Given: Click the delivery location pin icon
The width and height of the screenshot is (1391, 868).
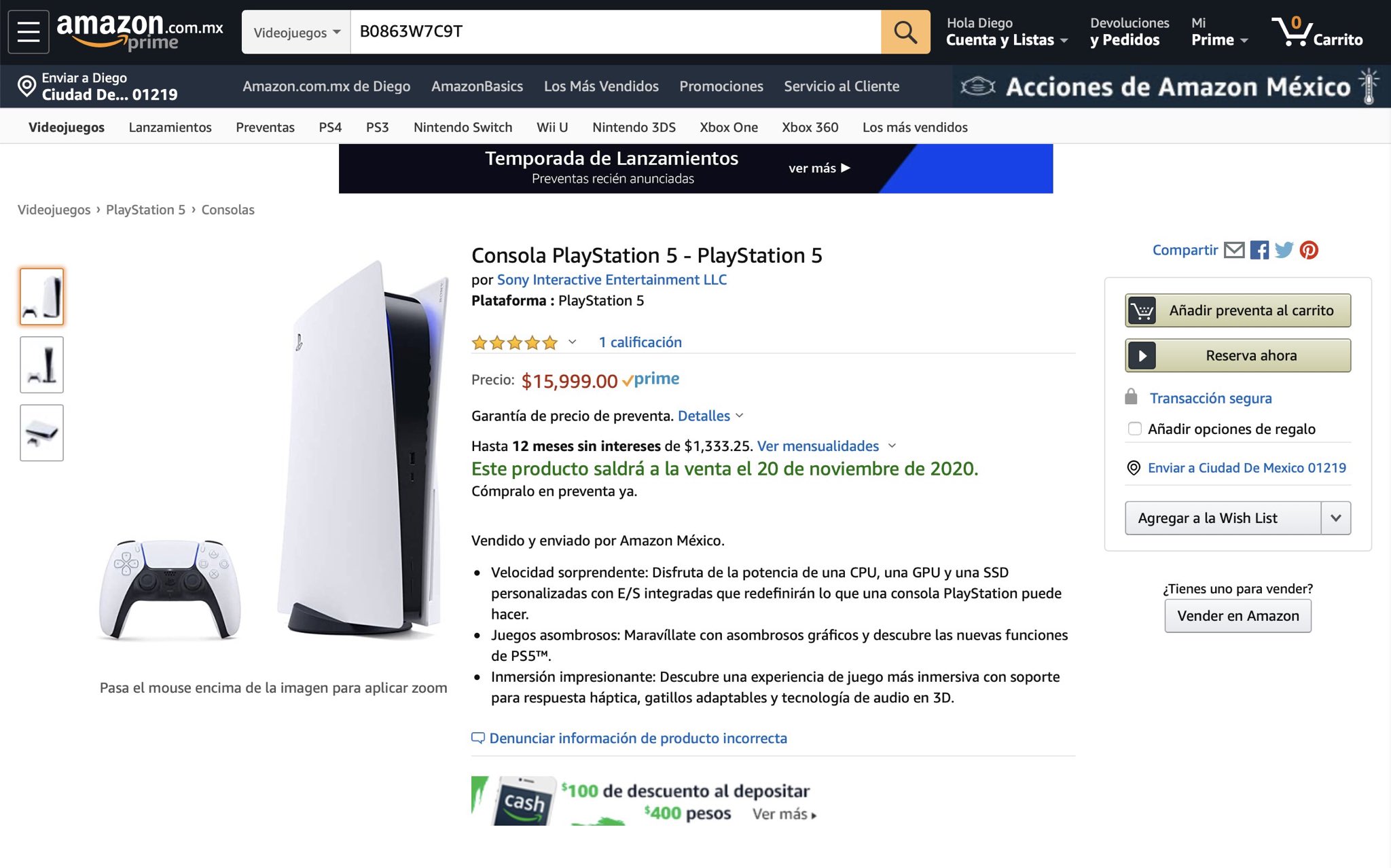Looking at the screenshot, I should click(26, 86).
